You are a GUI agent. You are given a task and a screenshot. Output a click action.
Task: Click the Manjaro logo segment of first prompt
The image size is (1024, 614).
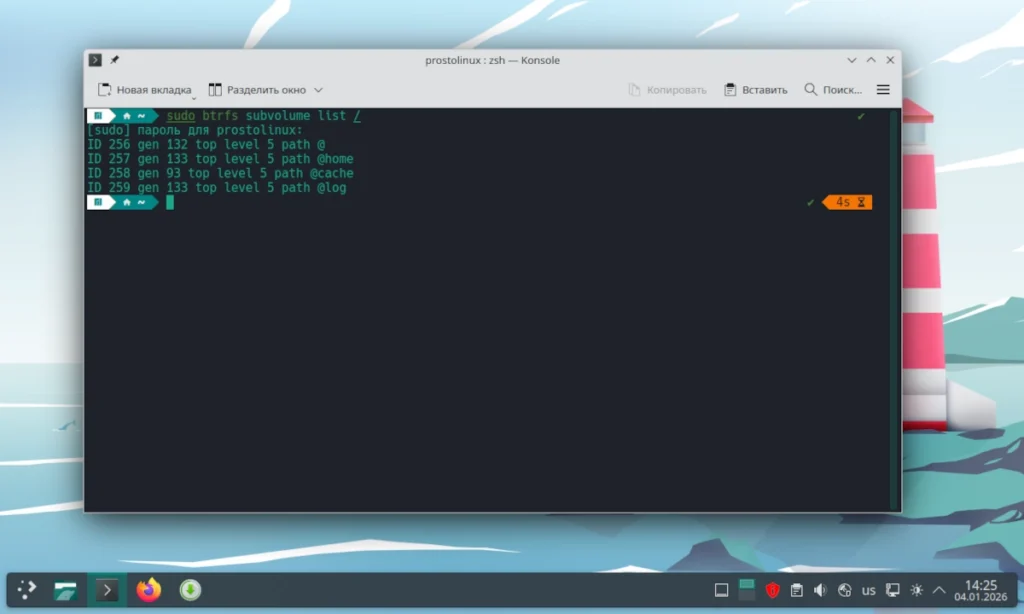tap(98, 116)
